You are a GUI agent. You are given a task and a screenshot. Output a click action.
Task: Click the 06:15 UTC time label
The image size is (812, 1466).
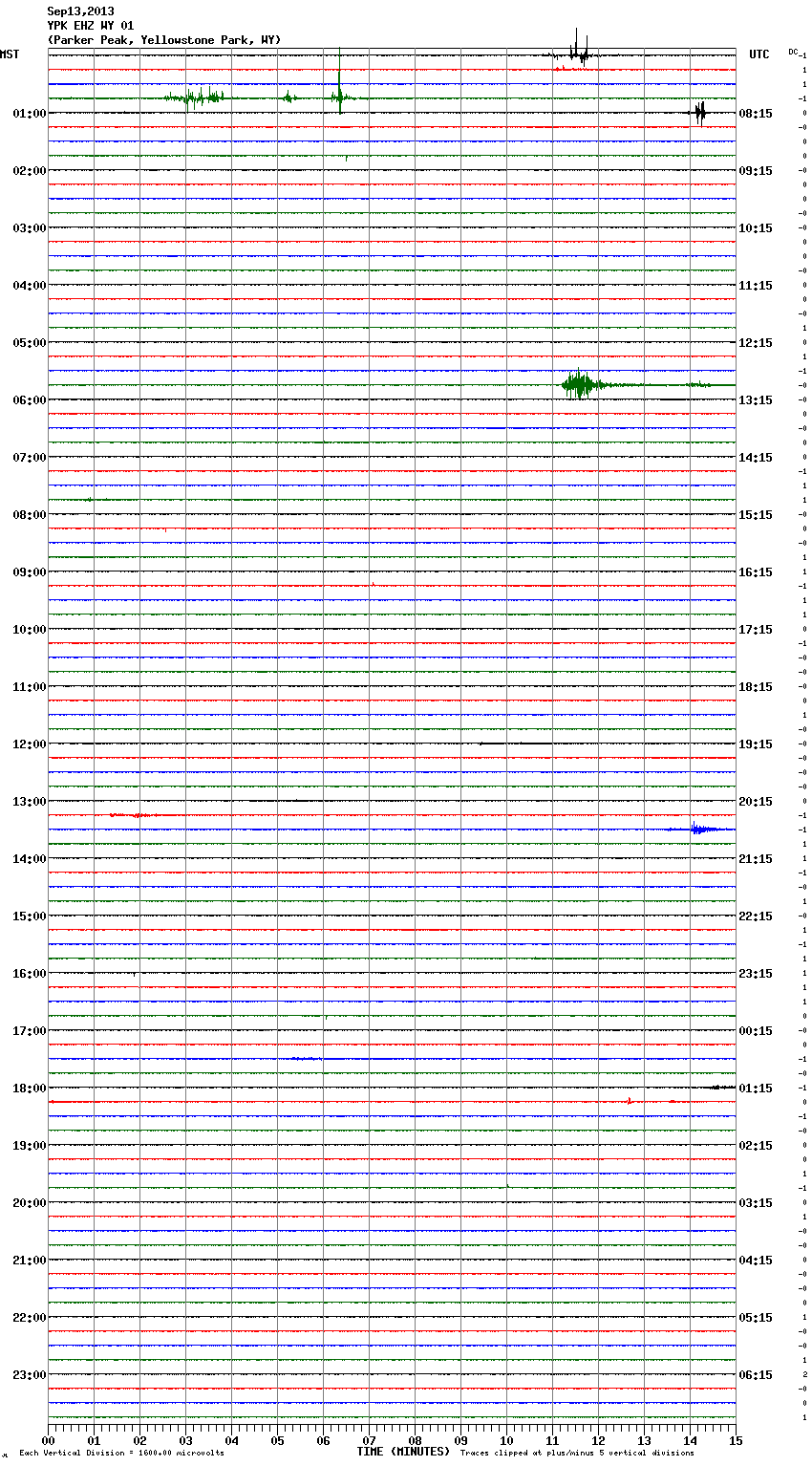(756, 1375)
